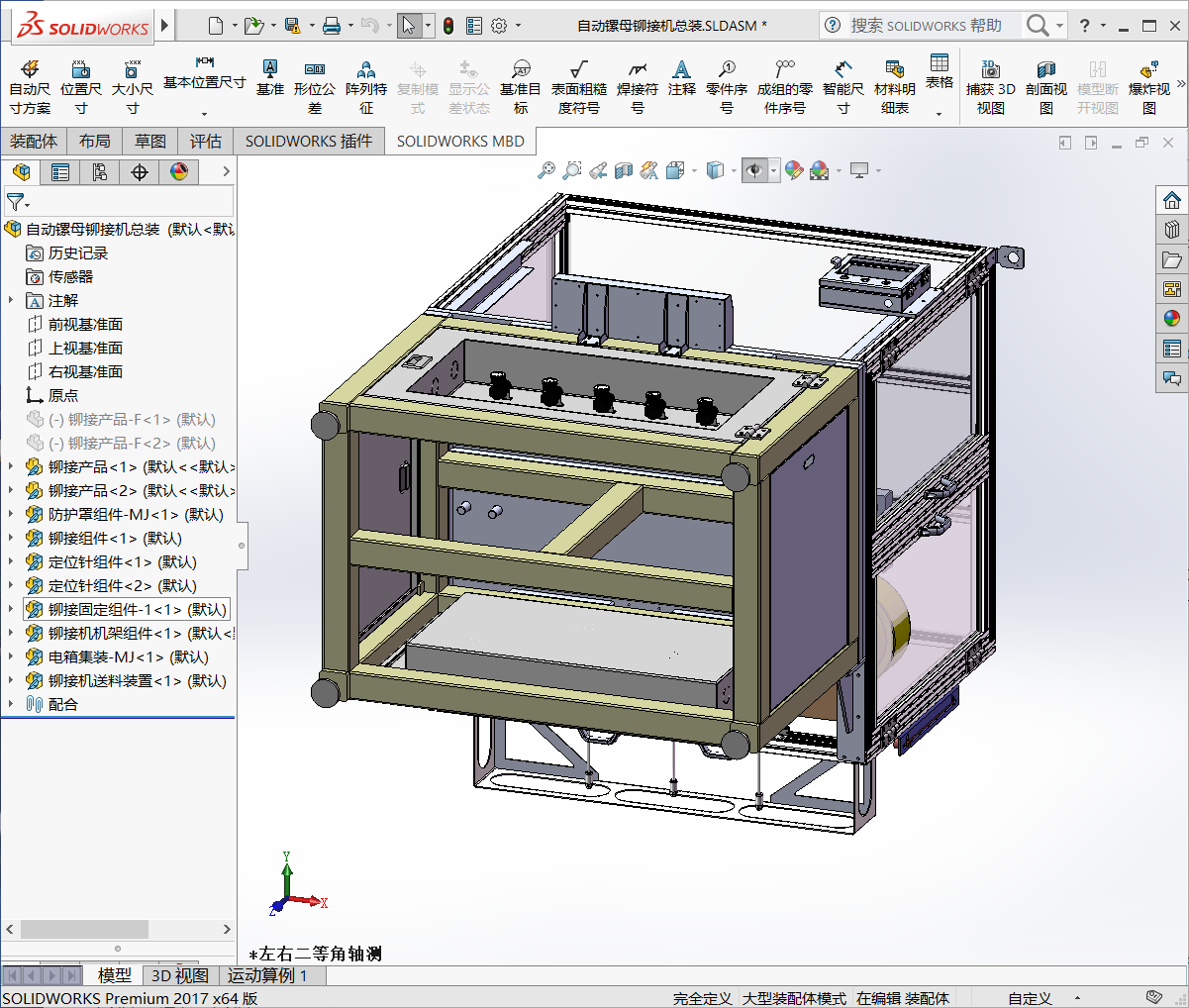Toggle the Hide/Show Items eye button
This screenshot has width=1189, height=1008.
point(754,170)
